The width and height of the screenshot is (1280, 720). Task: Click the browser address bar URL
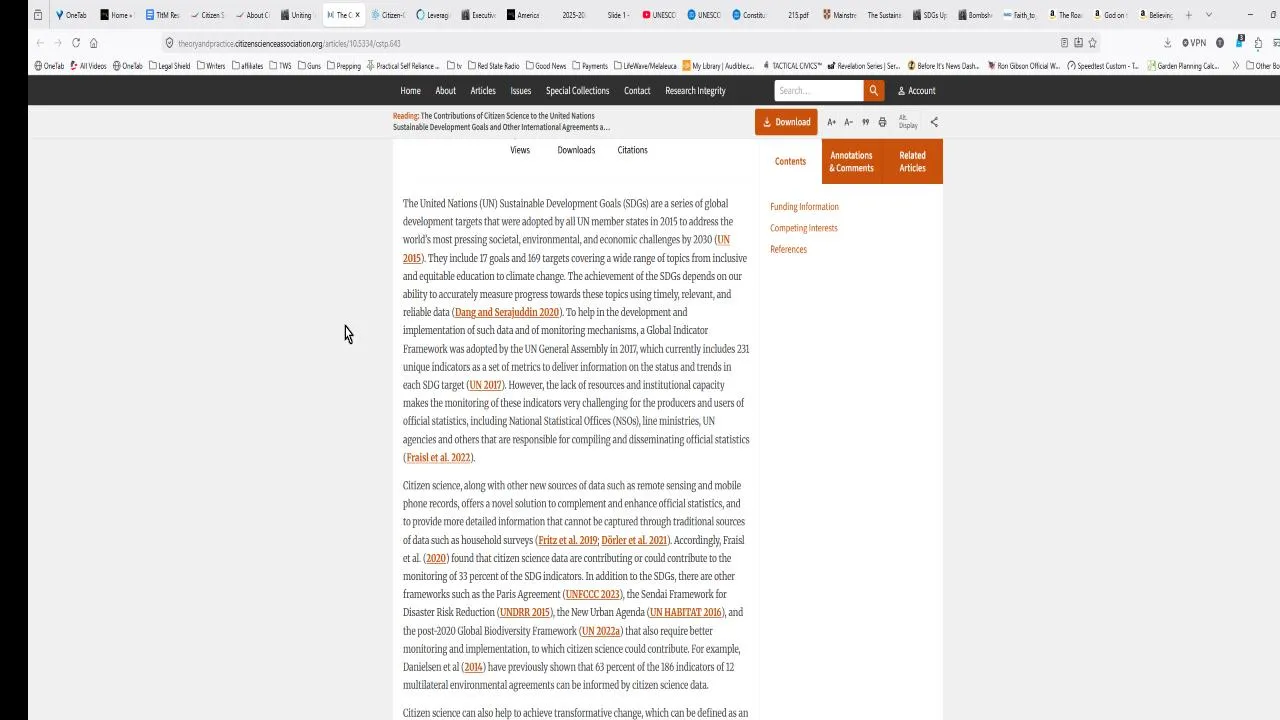coord(289,44)
